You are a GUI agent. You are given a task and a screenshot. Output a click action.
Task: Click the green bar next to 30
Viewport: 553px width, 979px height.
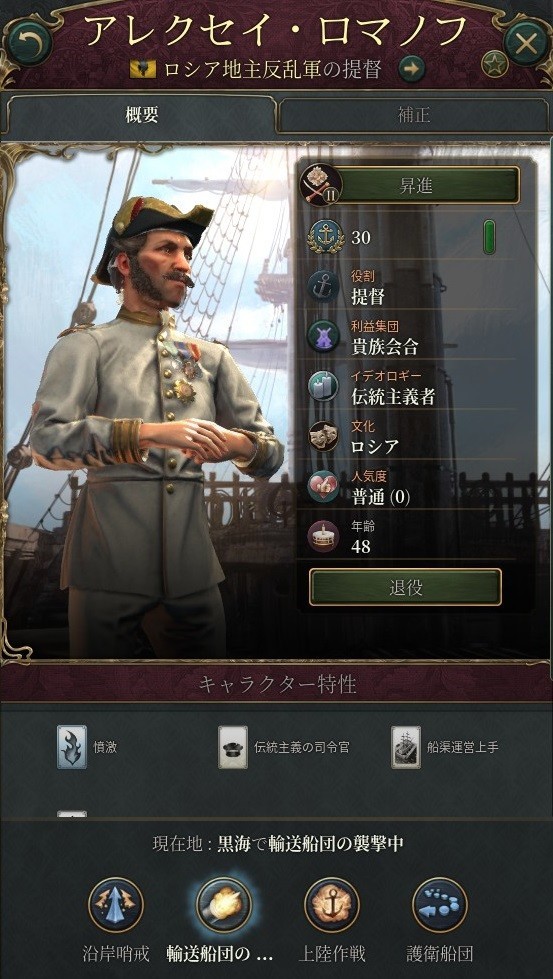[490, 237]
